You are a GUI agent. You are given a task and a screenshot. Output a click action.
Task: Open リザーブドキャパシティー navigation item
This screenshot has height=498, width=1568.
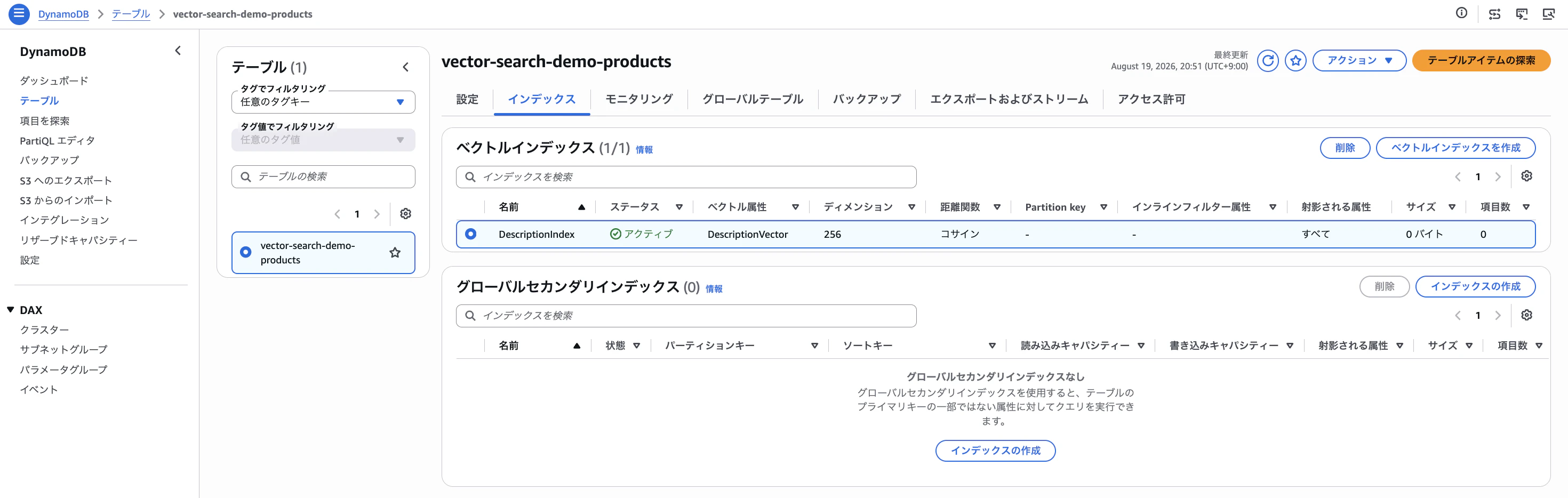coord(78,240)
